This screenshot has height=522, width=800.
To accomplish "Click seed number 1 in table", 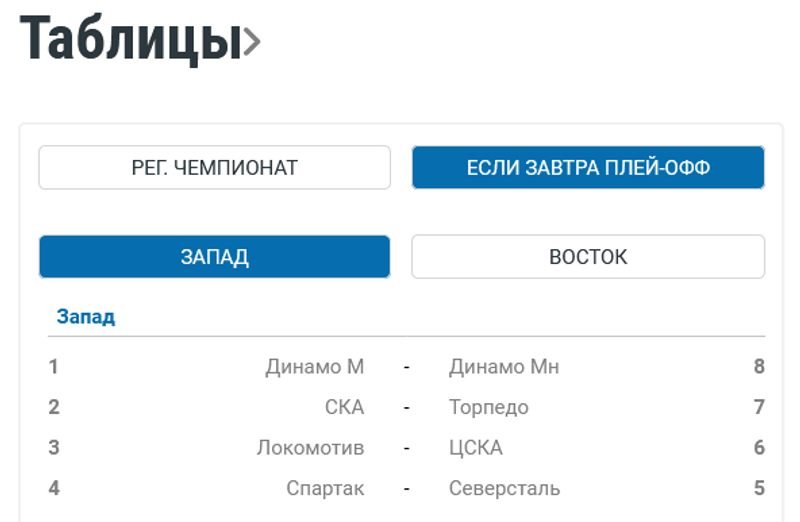I will pos(54,367).
